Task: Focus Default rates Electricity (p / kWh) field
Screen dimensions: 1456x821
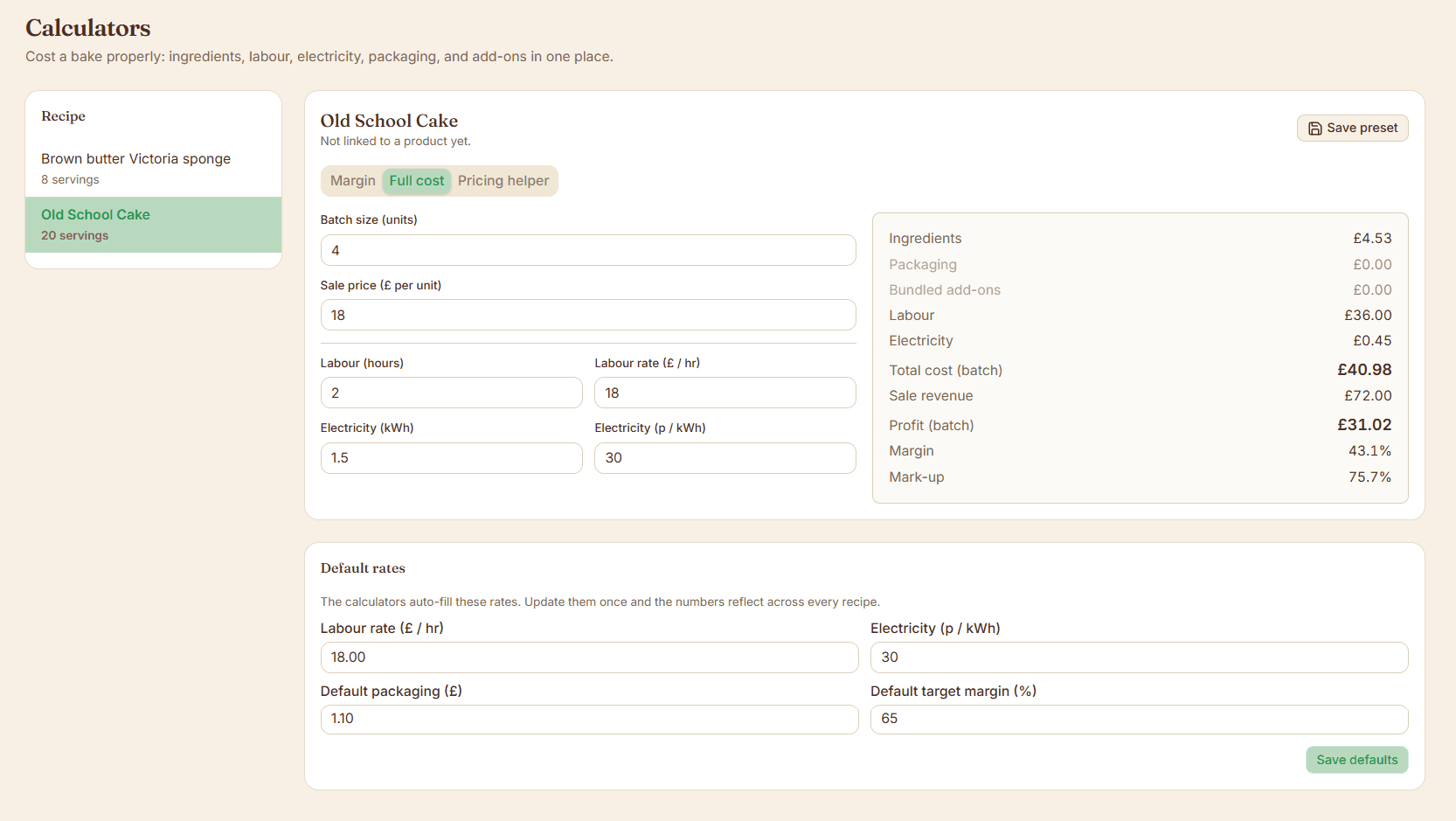Action: pos(1139,657)
